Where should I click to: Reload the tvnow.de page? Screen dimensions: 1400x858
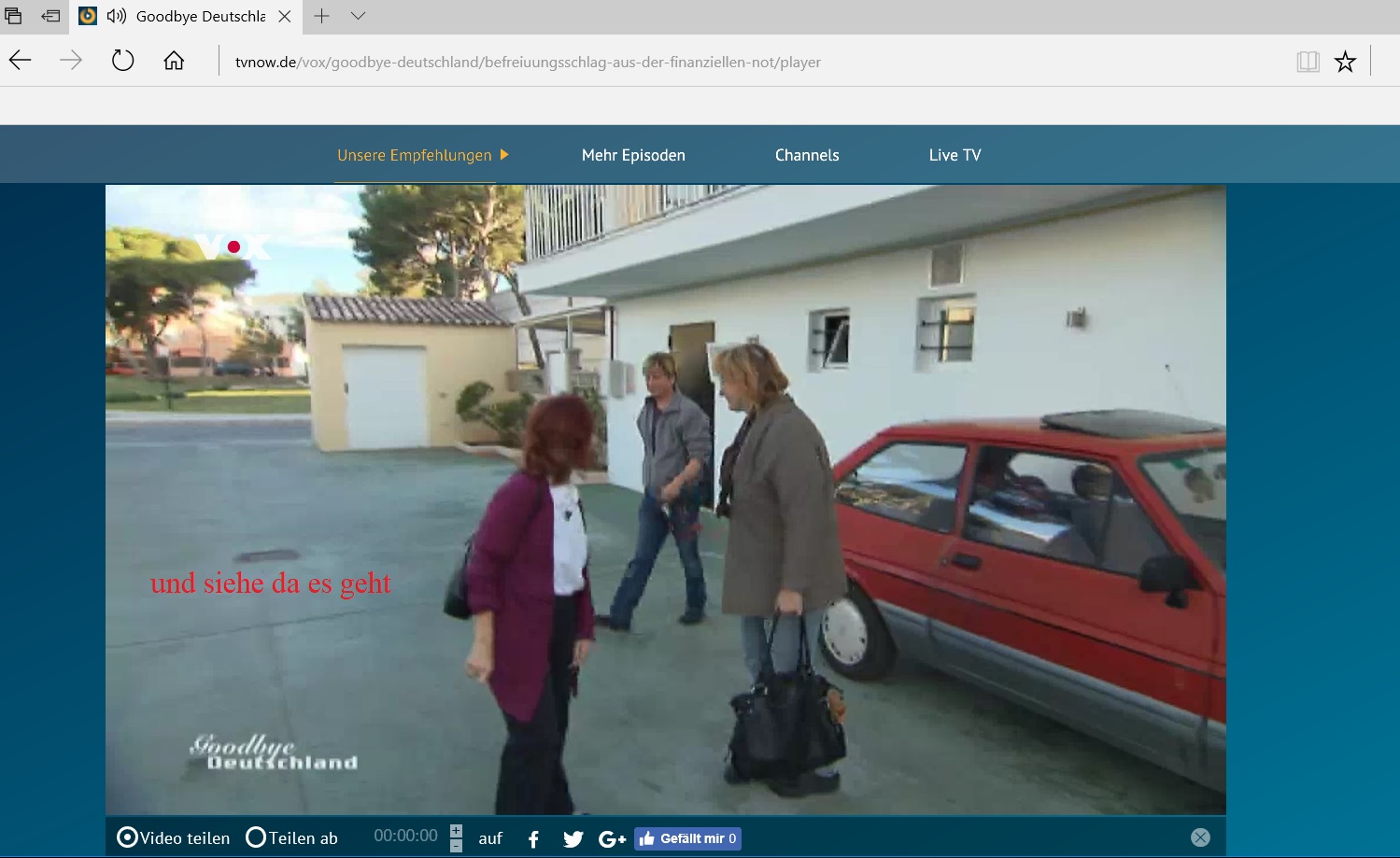click(122, 62)
